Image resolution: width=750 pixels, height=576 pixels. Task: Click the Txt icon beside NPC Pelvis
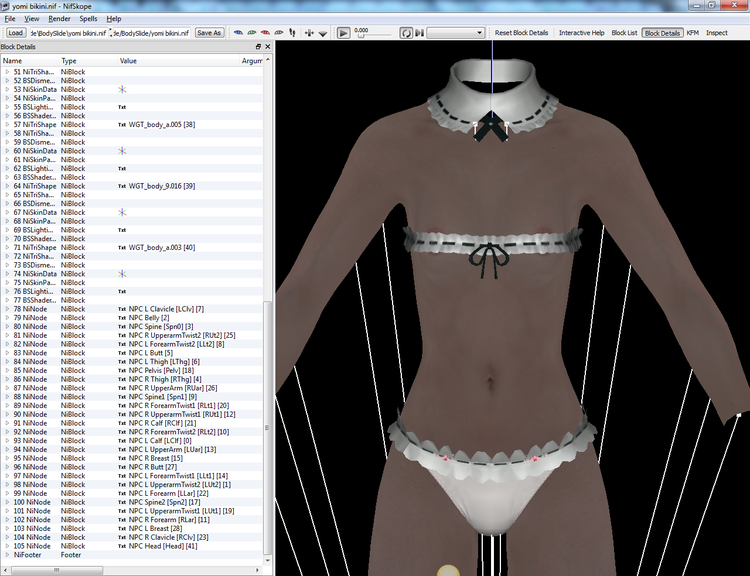(122, 370)
